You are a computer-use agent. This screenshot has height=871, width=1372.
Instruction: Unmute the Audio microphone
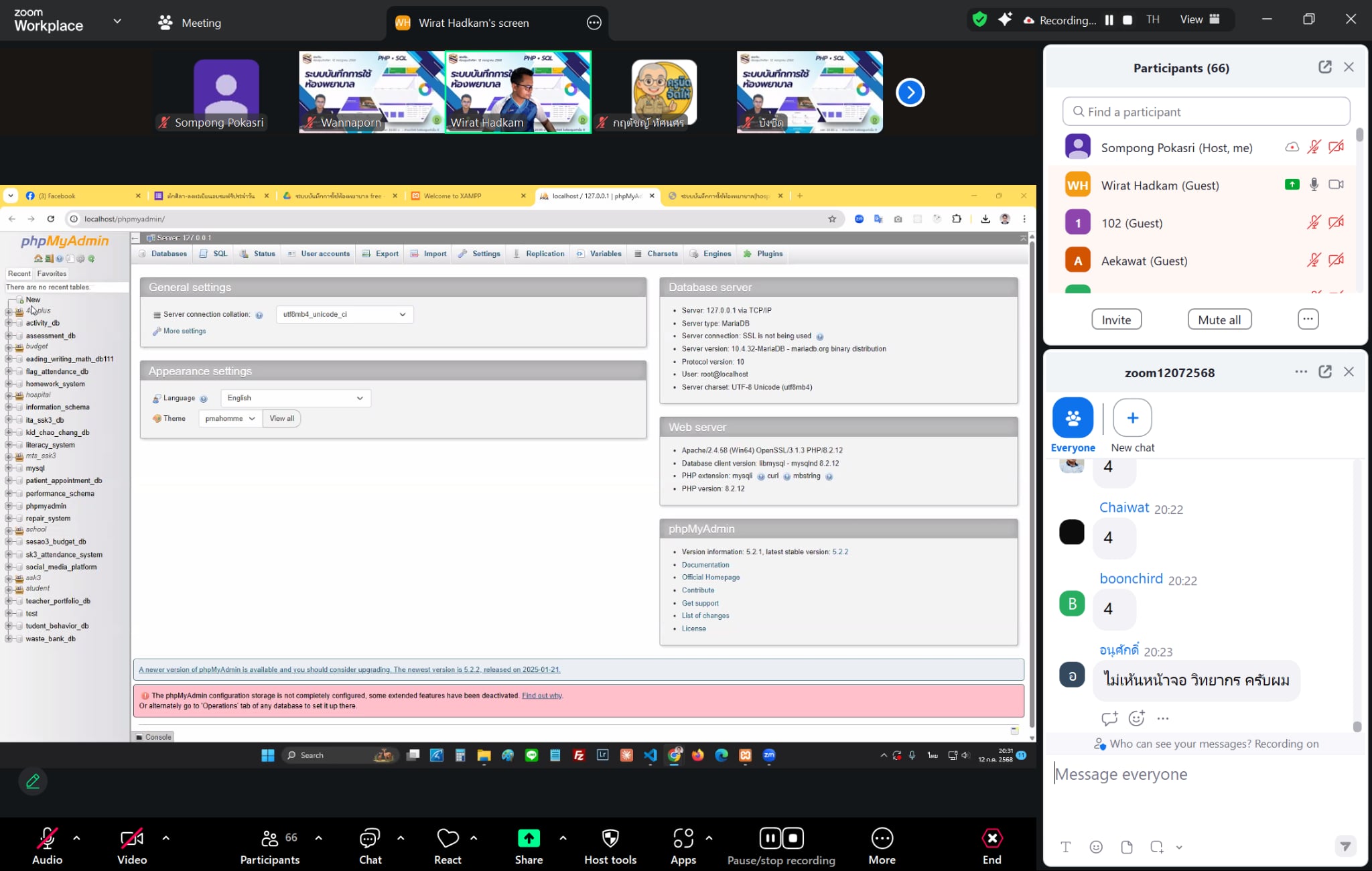[x=47, y=839]
